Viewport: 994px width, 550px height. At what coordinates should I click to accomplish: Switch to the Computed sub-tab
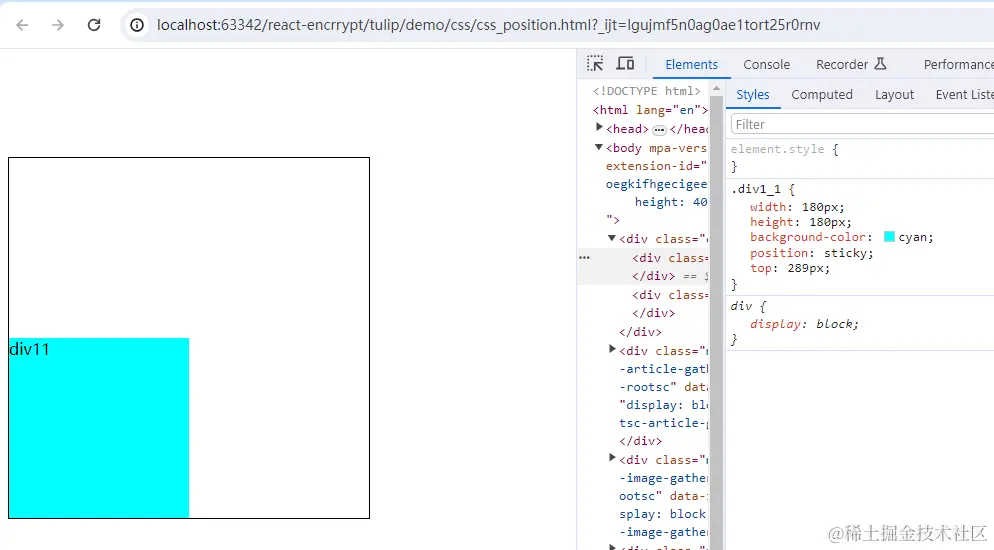pos(822,94)
